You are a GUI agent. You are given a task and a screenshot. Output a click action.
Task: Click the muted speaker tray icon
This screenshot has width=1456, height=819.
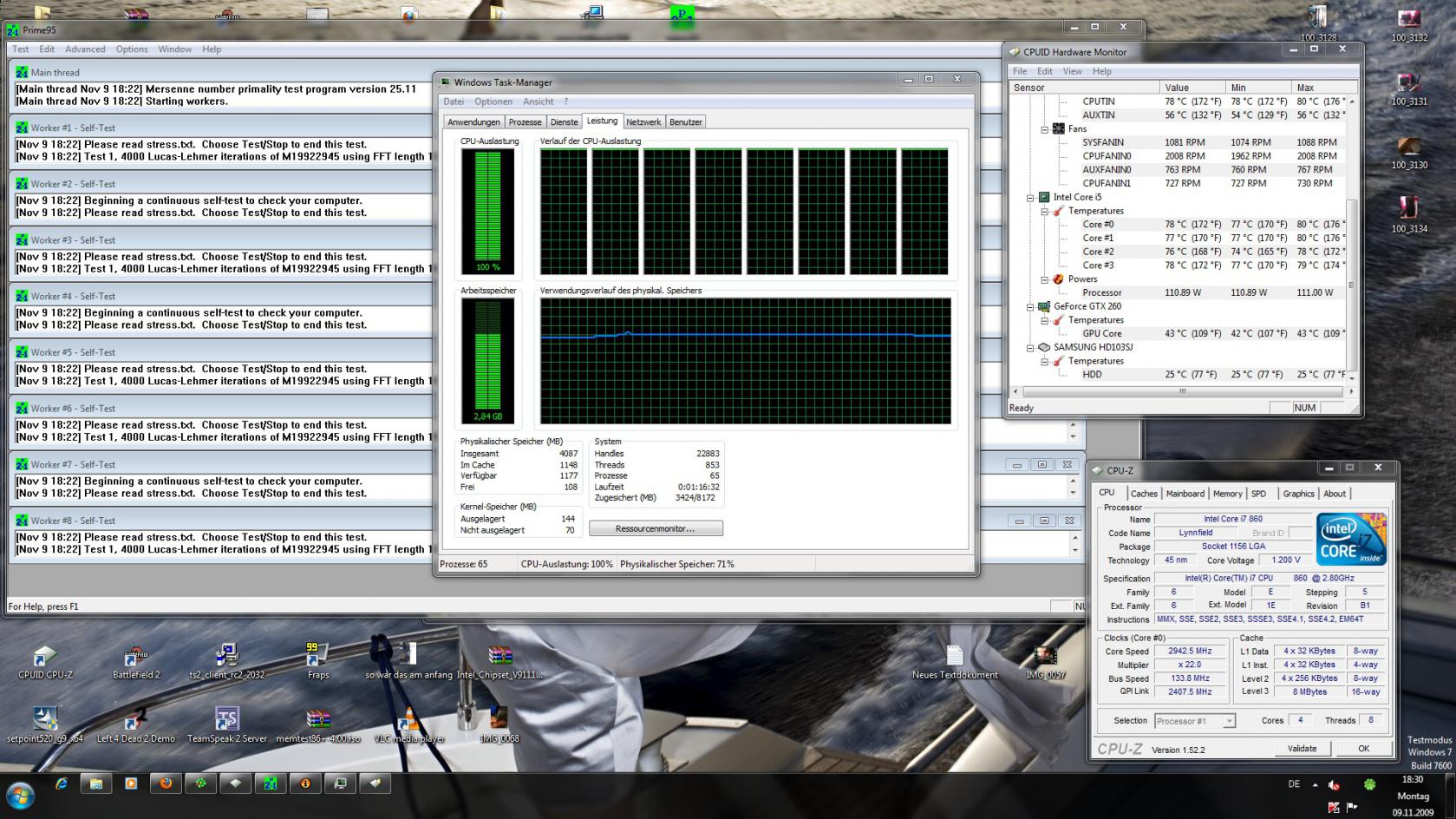click(1334, 785)
